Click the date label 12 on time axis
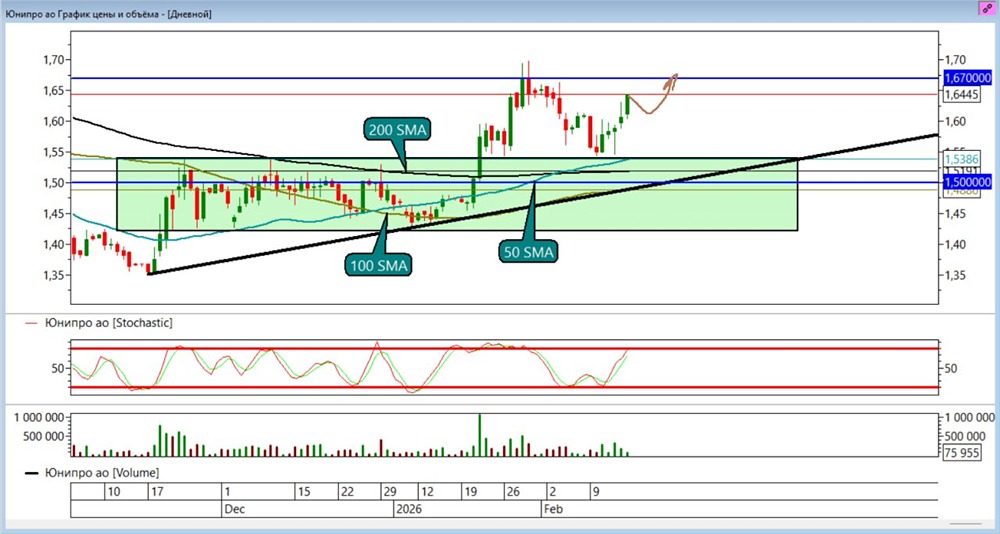Viewport: 1000px width, 534px height. coord(427,492)
